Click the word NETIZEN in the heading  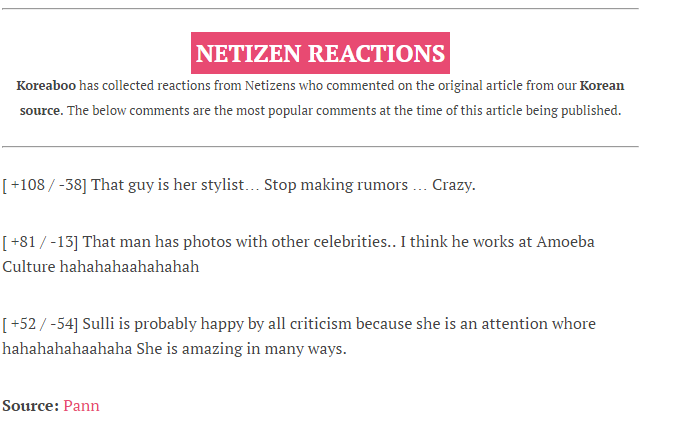pyautogui.click(x=248, y=53)
